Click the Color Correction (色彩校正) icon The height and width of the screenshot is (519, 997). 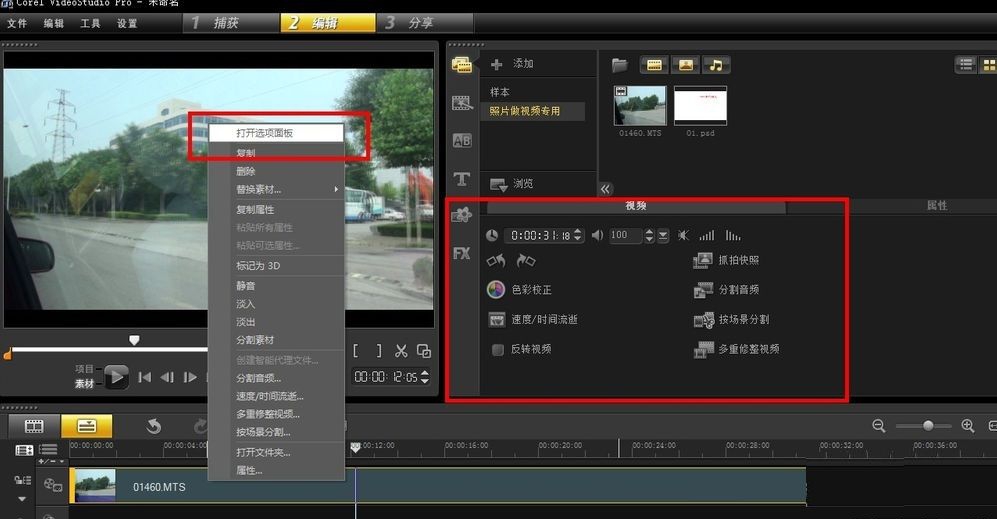(x=496, y=290)
